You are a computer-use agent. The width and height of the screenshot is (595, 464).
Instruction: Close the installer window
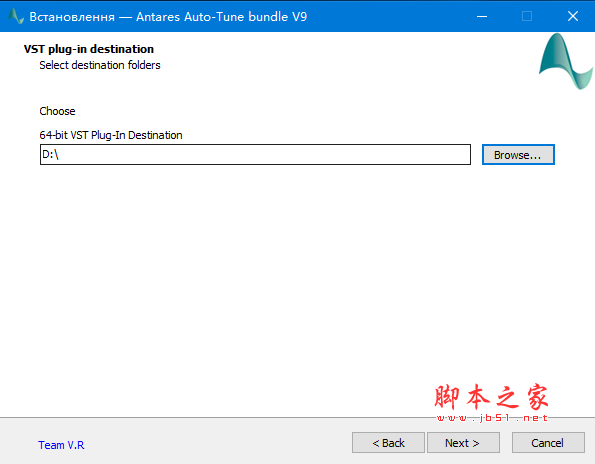tap(573, 16)
